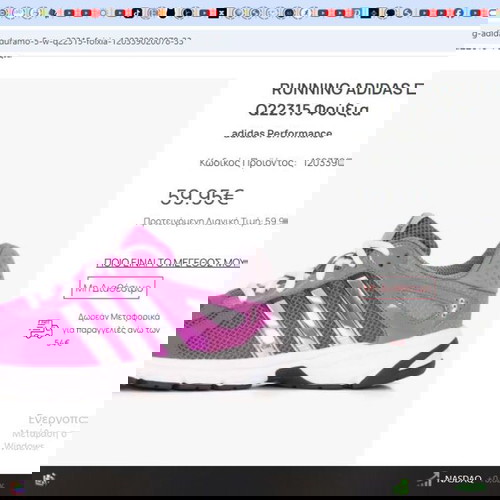Viewport: 500px width, 500px height.
Task: Switch to the Facebook browser tab
Action: [x=458, y=13]
